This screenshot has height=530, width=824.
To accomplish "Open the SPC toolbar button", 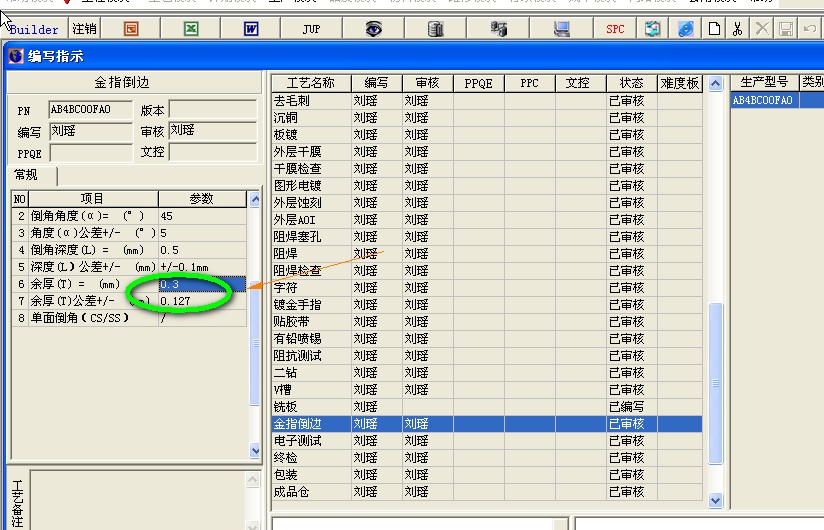I will coord(615,29).
